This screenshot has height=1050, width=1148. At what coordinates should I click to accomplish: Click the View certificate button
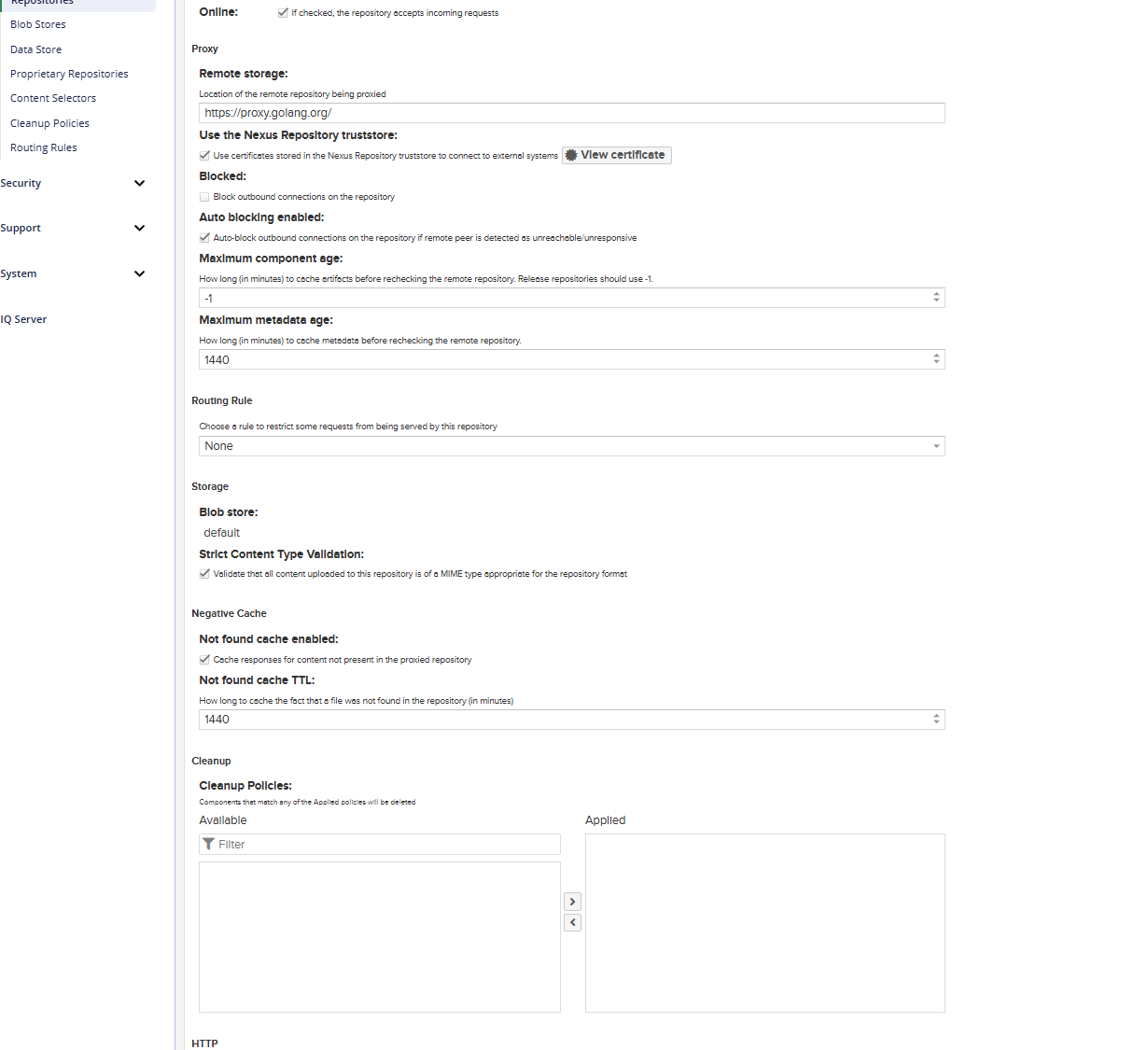coord(616,155)
